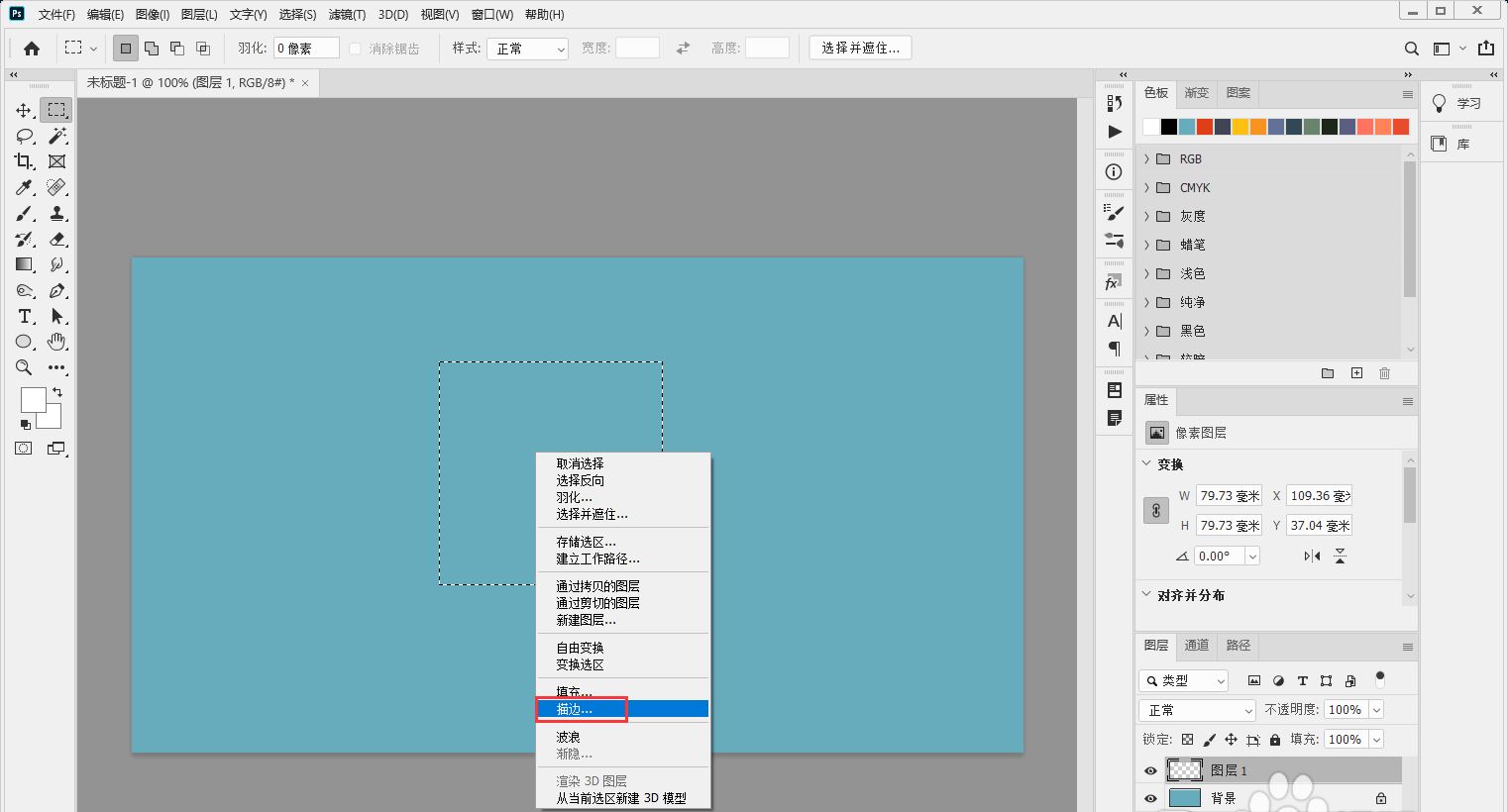The width and height of the screenshot is (1508, 812).
Task: Select the Eraser tool
Action: [56, 239]
